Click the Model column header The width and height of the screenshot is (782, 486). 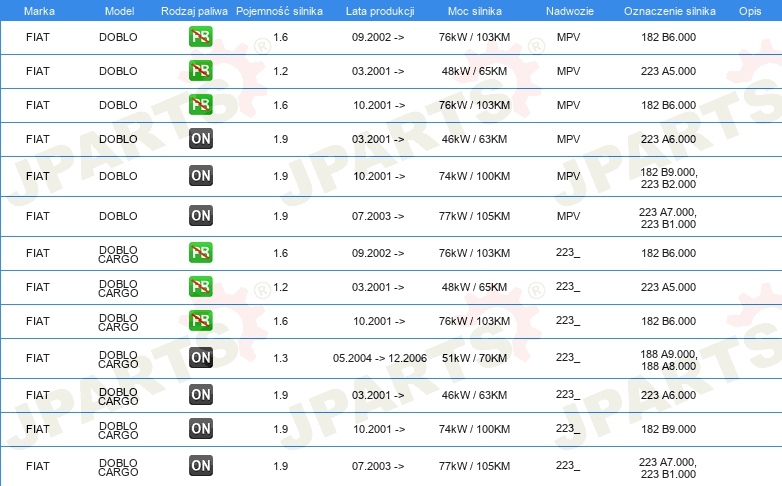[x=119, y=11]
